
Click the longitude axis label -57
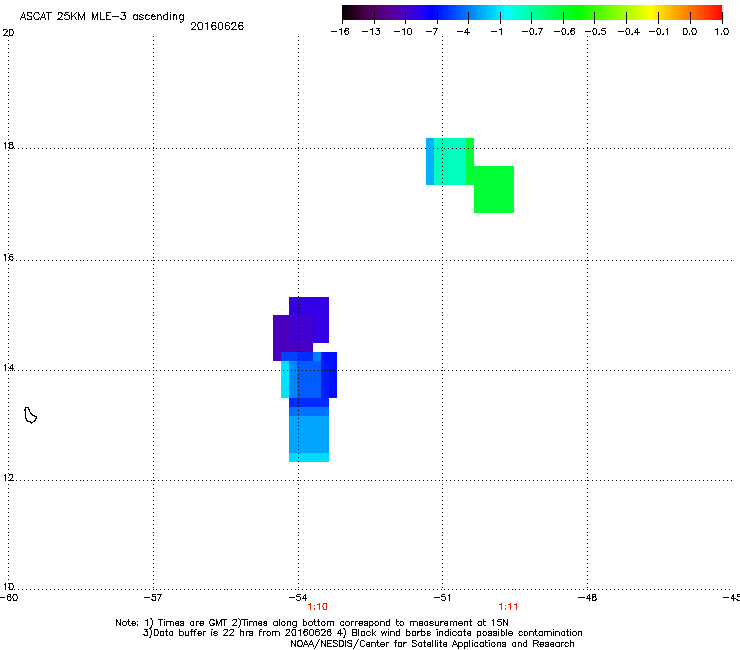click(153, 598)
